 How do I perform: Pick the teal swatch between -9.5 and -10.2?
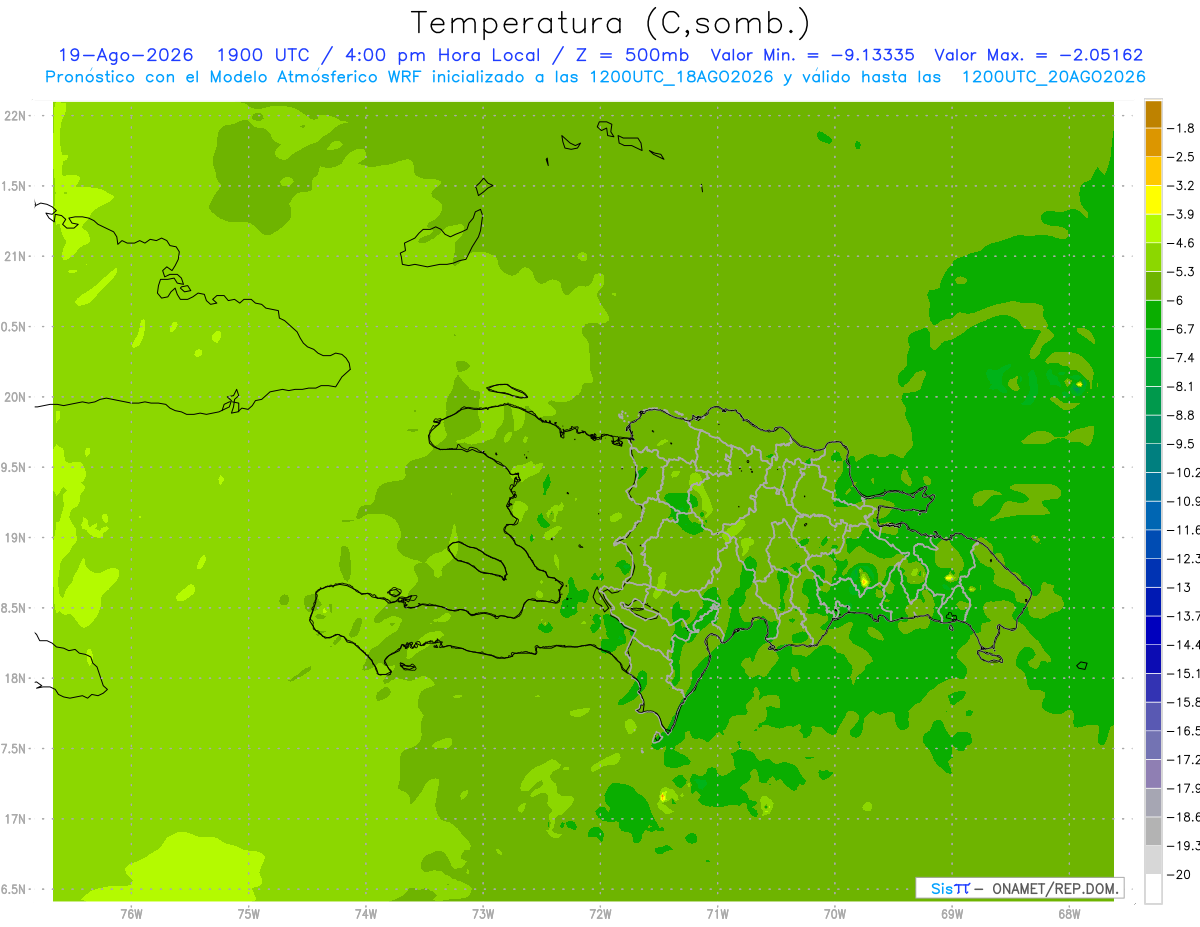click(1153, 458)
